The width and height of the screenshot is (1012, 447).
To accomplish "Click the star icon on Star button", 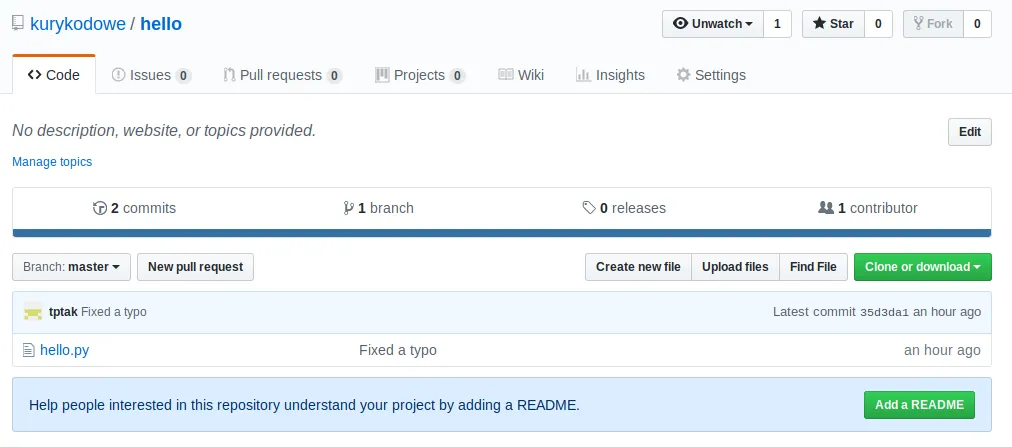I will tap(819, 24).
